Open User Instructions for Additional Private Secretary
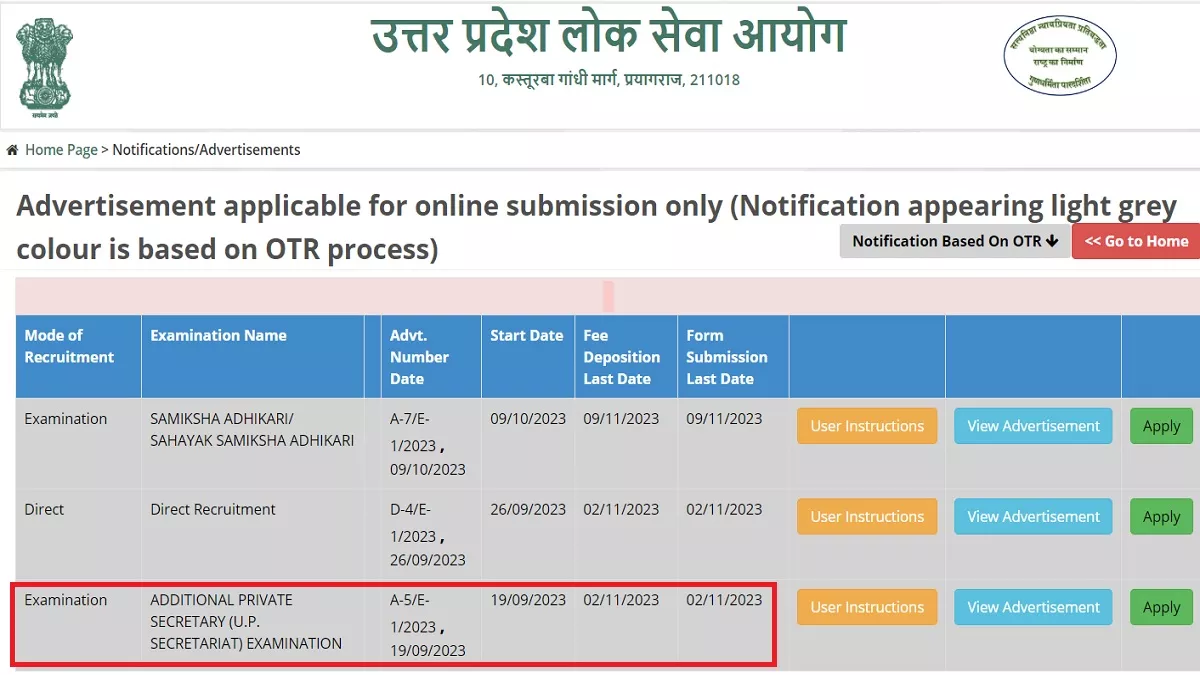The width and height of the screenshot is (1200, 675). click(x=866, y=607)
